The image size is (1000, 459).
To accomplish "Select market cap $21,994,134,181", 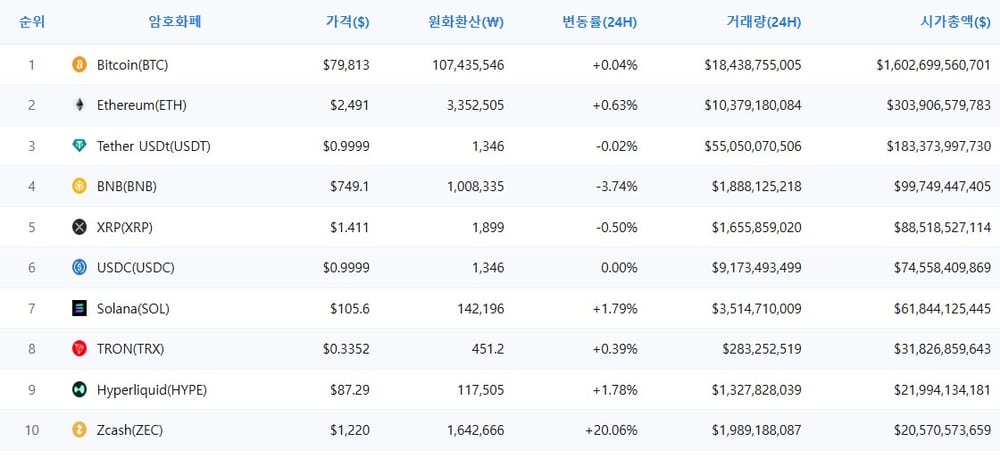I will click(943, 390).
